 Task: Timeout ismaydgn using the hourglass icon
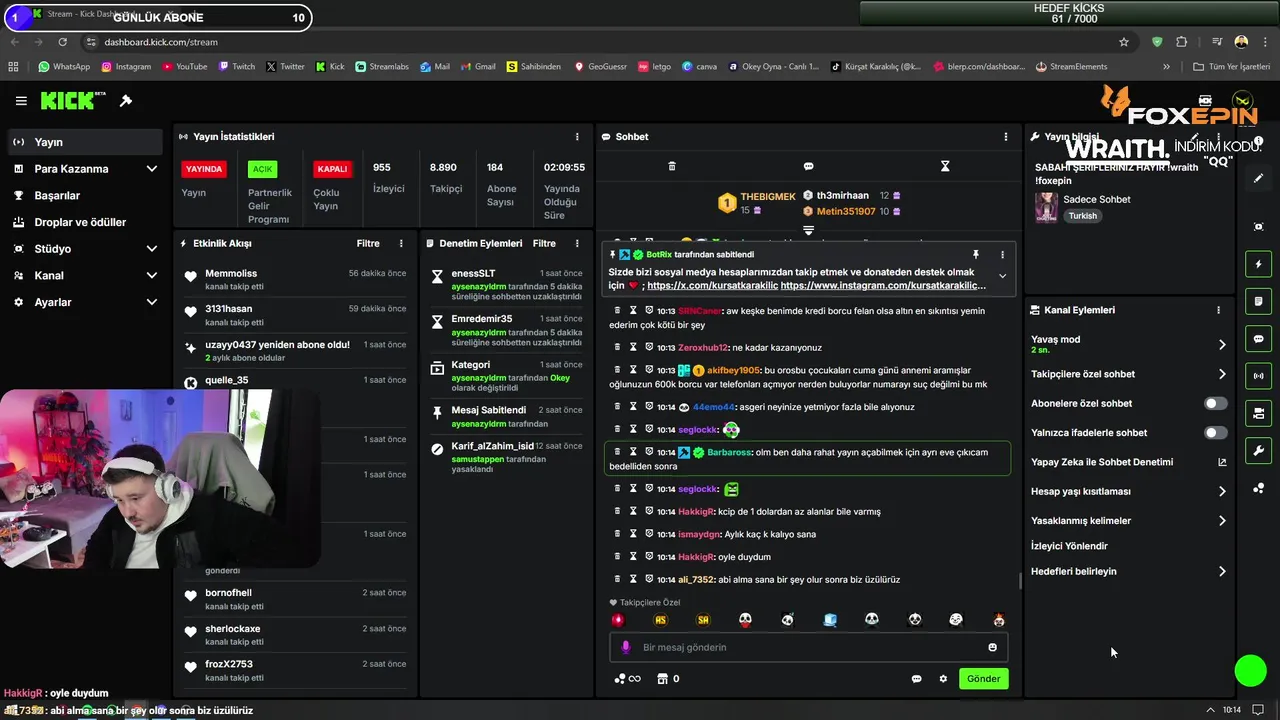[633, 534]
